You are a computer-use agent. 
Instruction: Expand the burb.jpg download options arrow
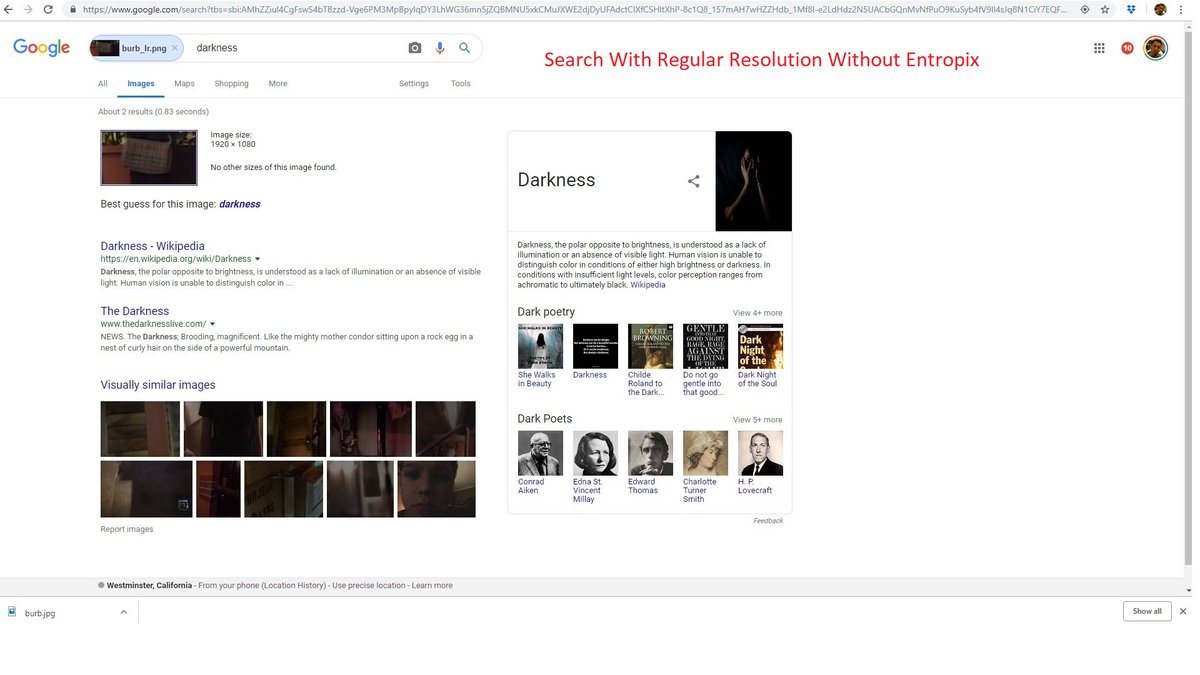[123, 612]
